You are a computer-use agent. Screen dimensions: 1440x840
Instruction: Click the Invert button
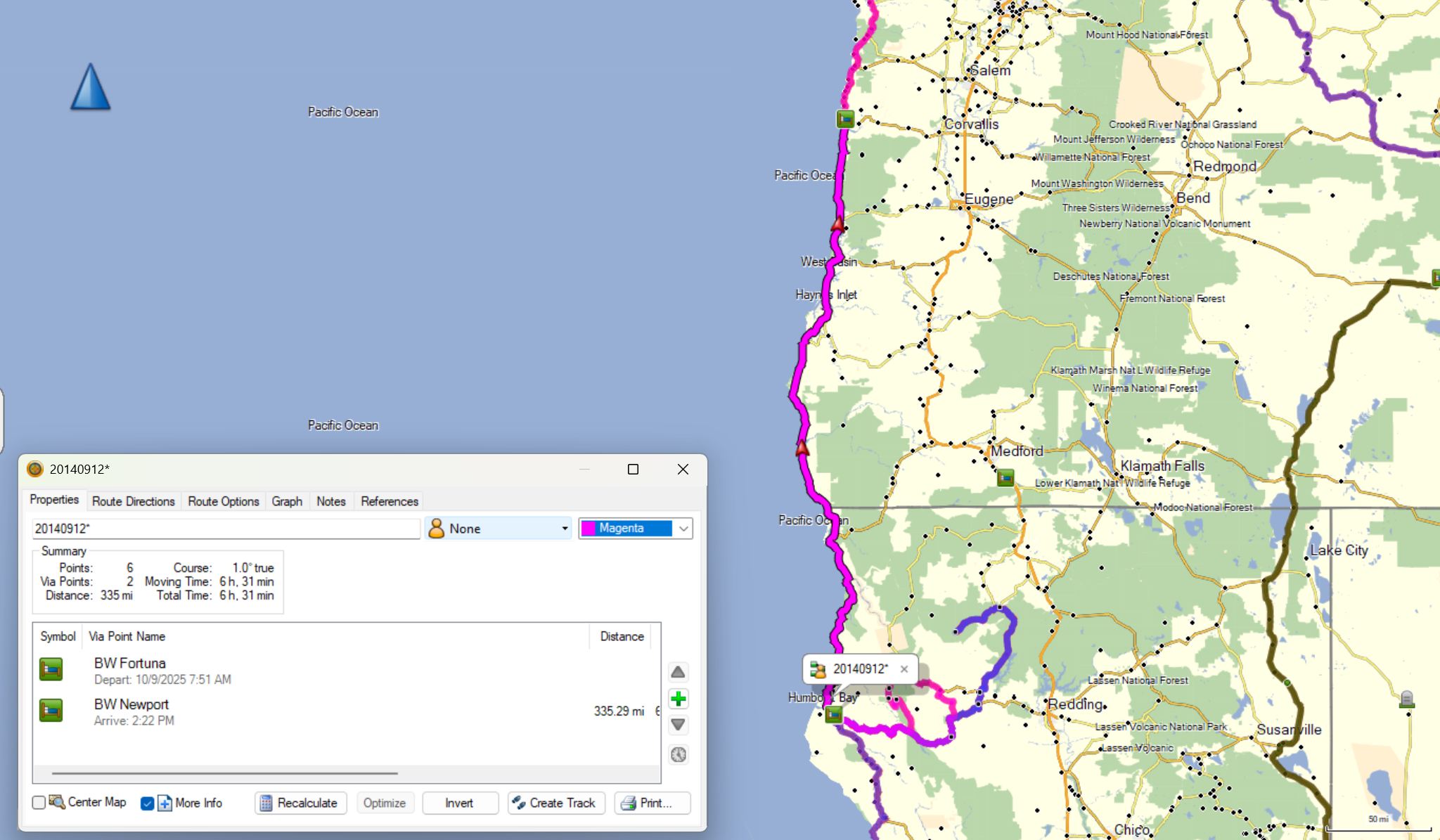coord(459,803)
